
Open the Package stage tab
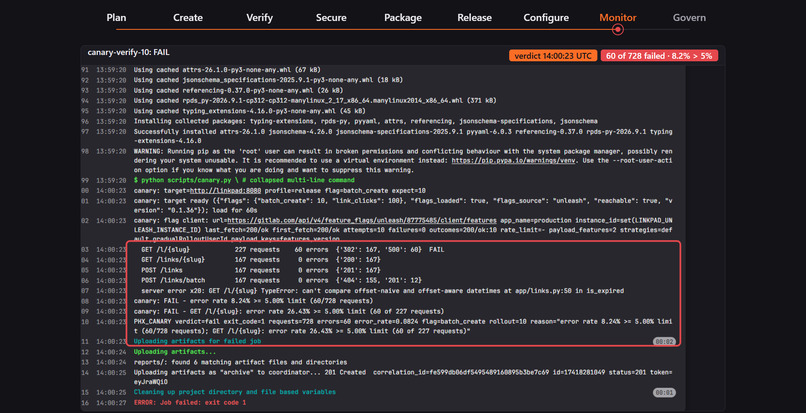click(x=403, y=17)
